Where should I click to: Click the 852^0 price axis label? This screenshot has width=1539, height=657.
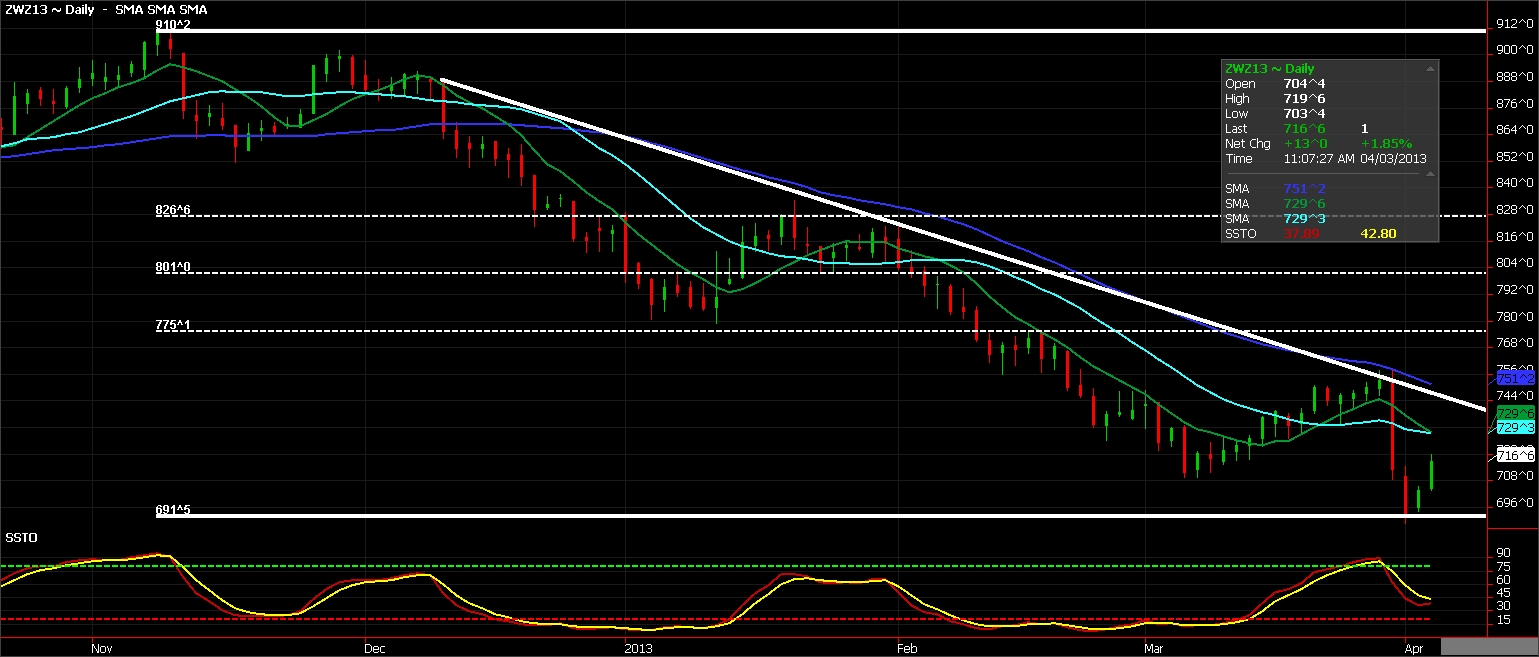[x=1516, y=156]
